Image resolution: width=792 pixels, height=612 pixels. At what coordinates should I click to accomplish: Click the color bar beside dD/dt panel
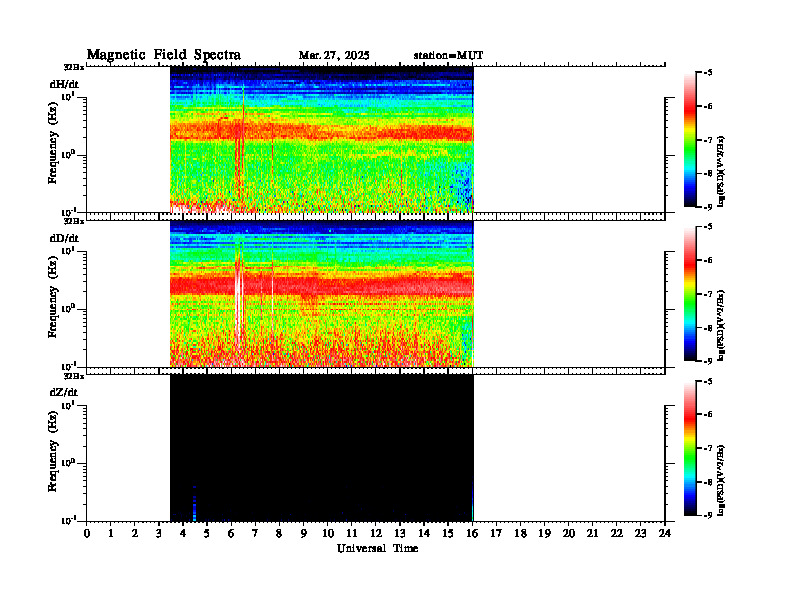pyautogui.click(x=689, y=294)
